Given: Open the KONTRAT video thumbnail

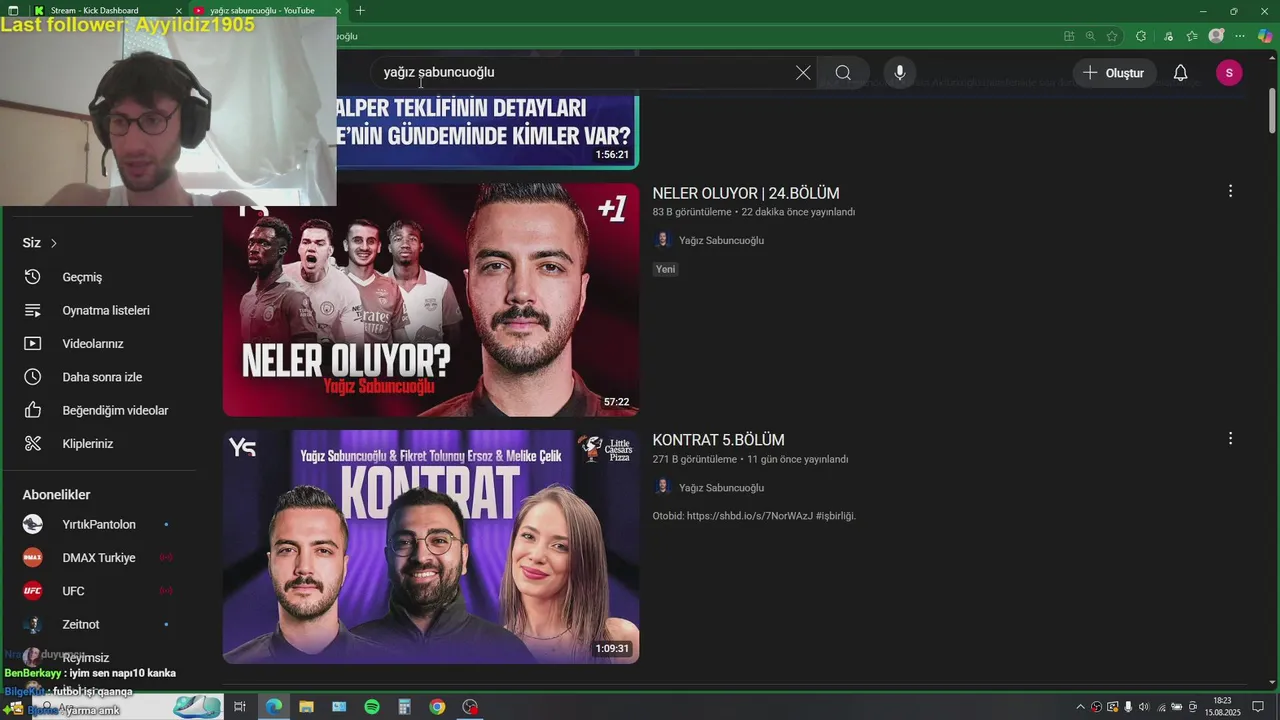Looking at the screenshot, I should pos(431,547).
